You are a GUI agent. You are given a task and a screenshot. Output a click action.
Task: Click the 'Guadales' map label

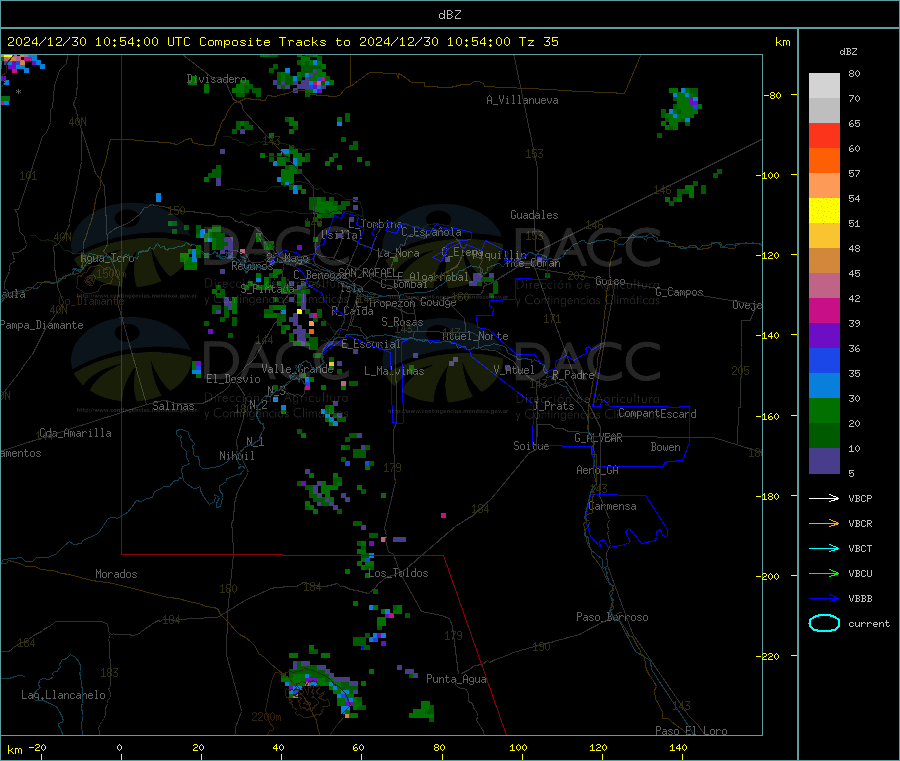[534, 215]
